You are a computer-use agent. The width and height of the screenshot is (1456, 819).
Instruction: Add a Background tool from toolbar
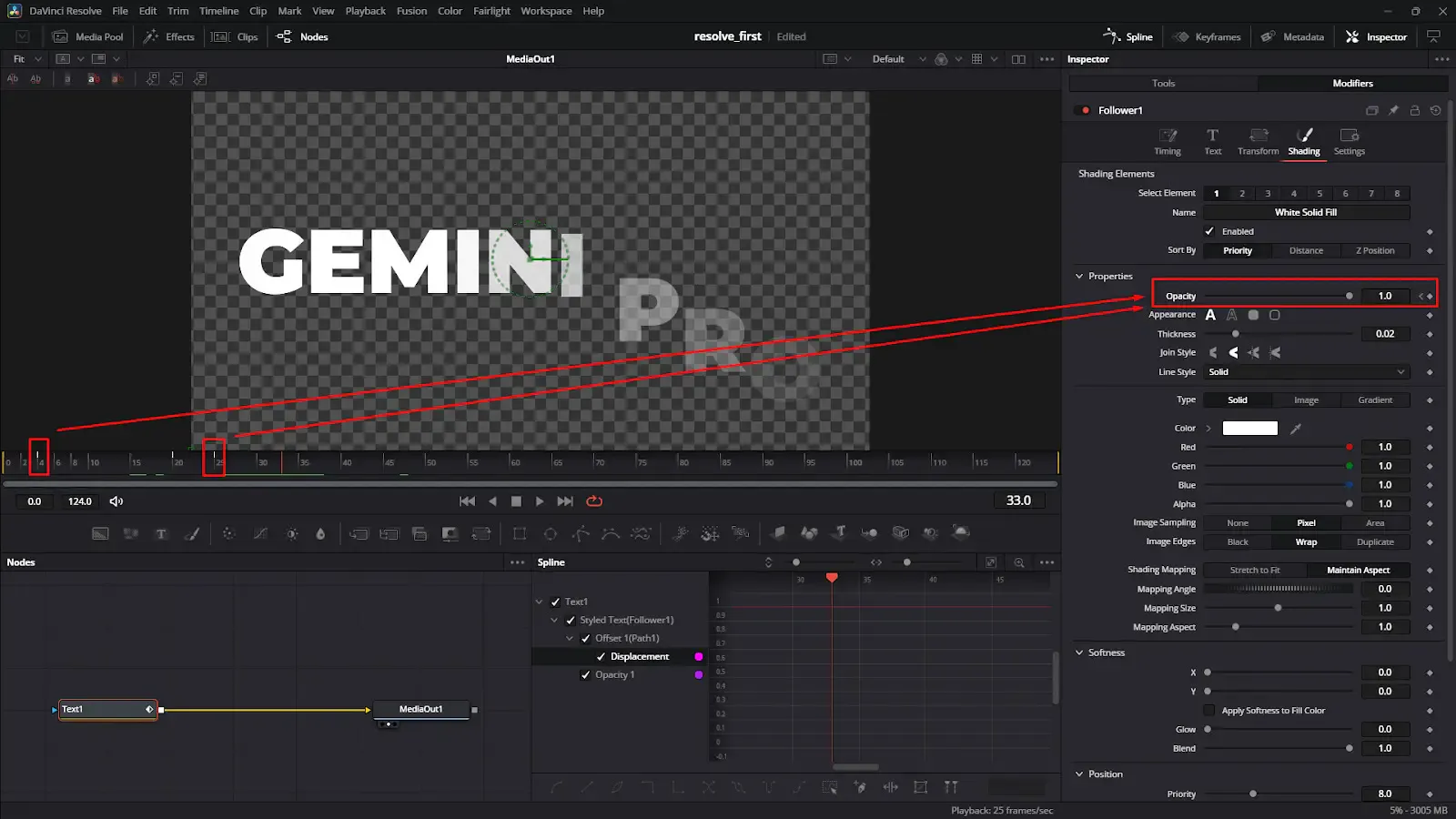point(100,533)
